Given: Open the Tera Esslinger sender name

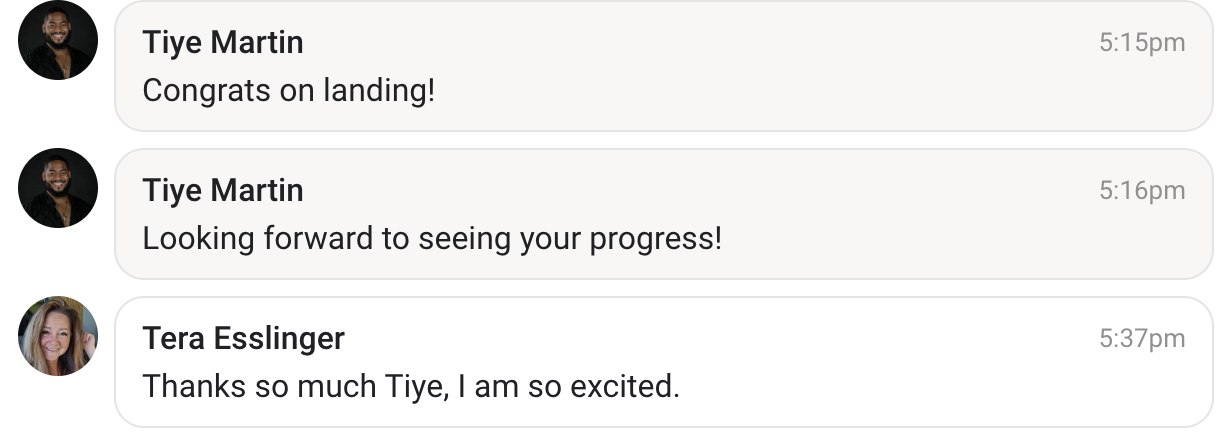Looking at the screenshot, I should point(243,339).
